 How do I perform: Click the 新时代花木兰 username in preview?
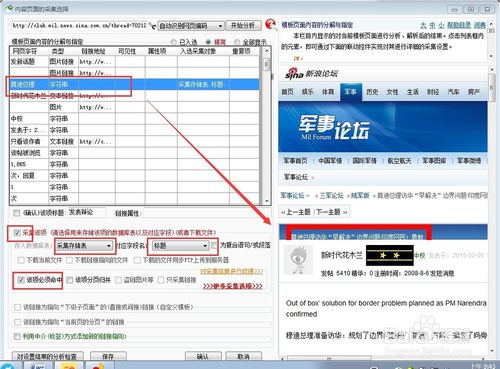click(342, 255)
